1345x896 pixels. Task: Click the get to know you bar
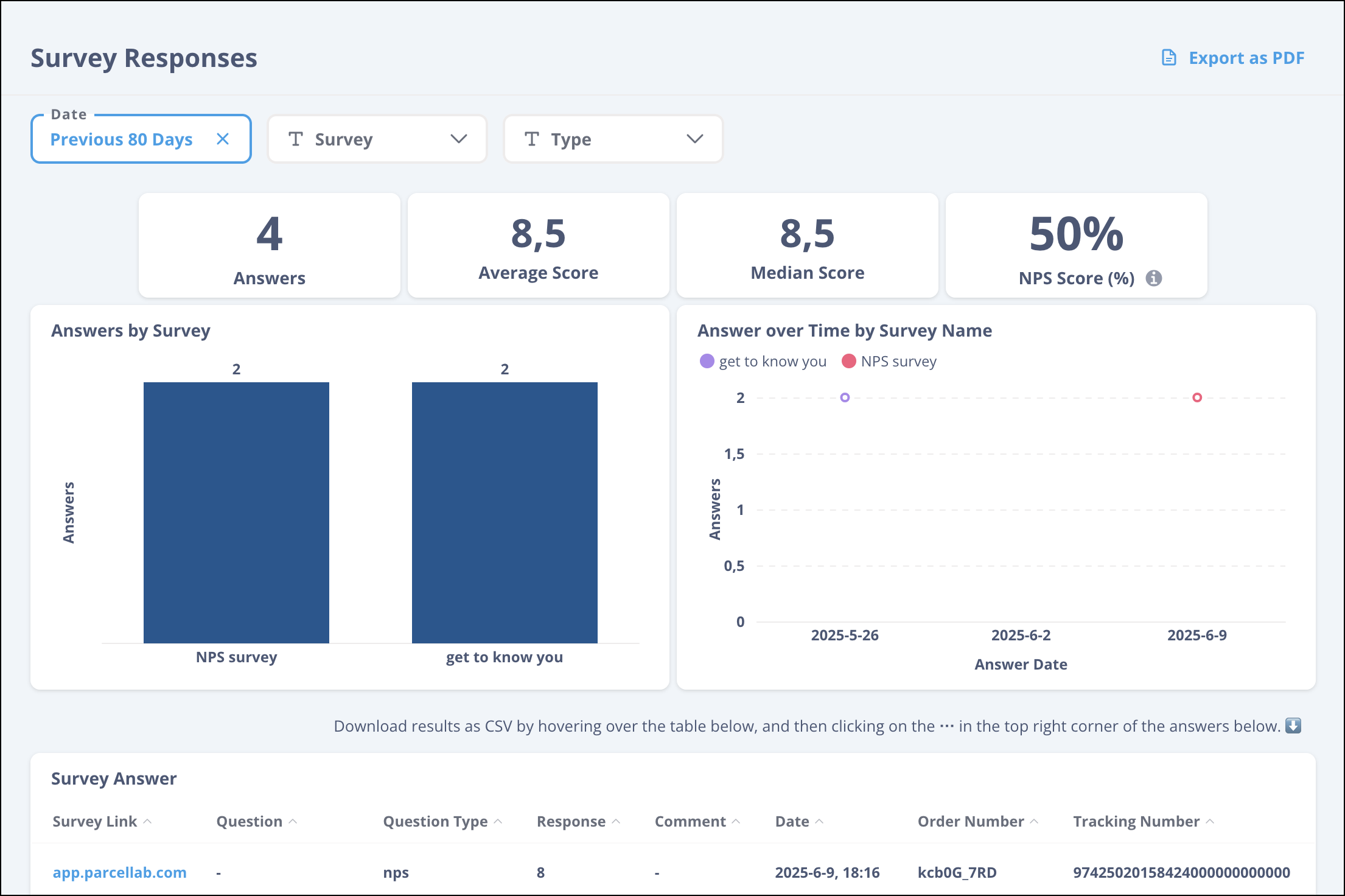(505, 512)
